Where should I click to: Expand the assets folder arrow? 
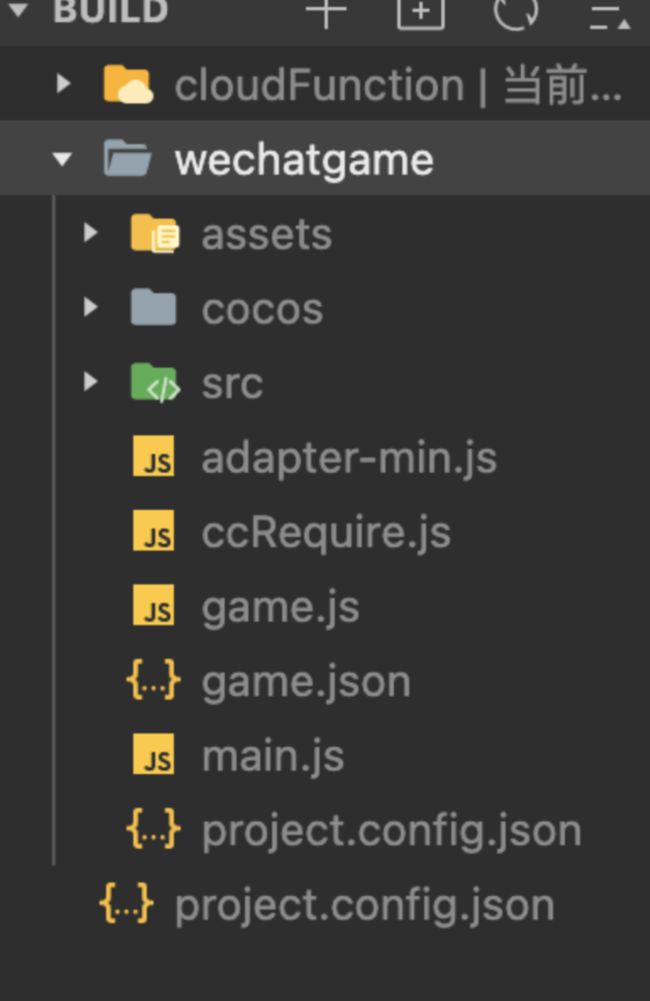tap(90, 233)
